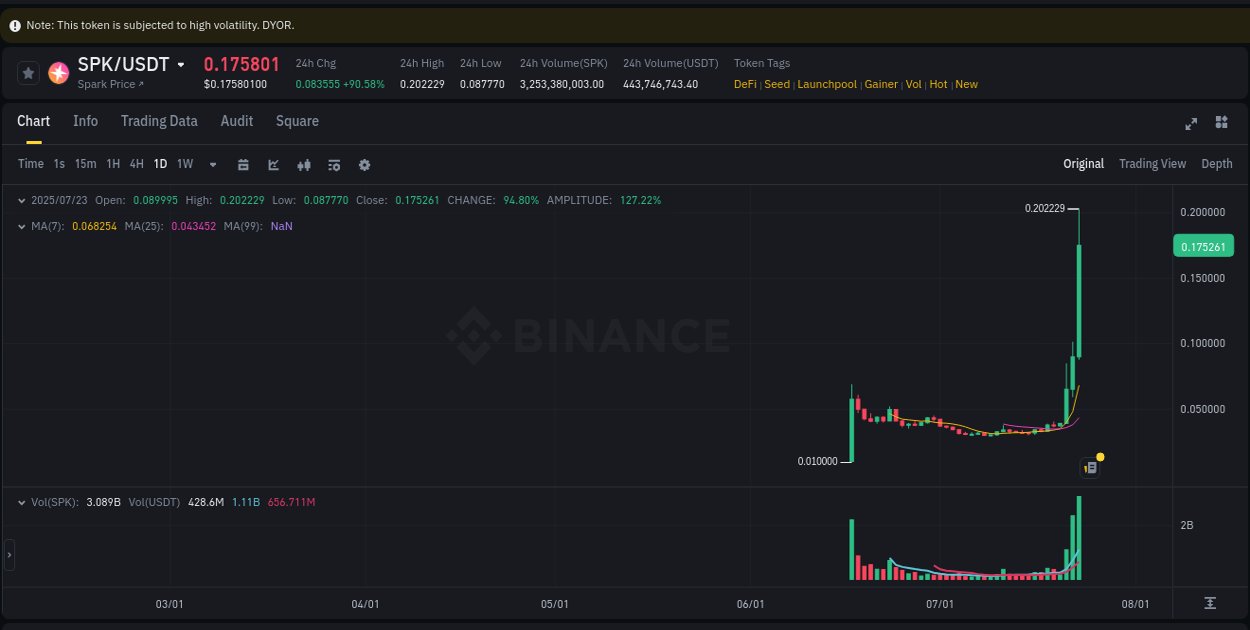1250x630 pixels.
Task: Expand the left side panel arrow
Action: click(9, 553)
